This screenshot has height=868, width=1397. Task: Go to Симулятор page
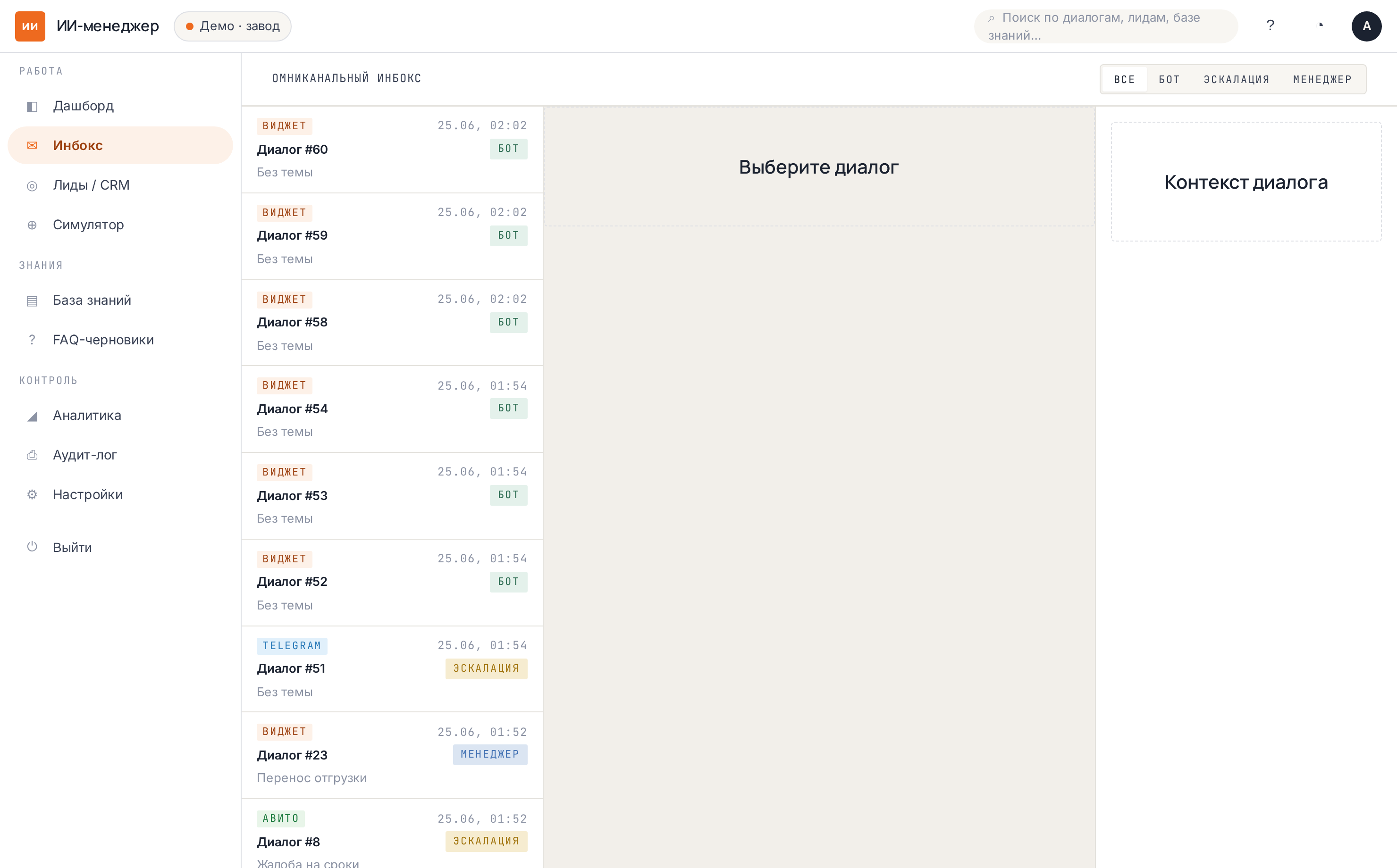tap(120, 225)
